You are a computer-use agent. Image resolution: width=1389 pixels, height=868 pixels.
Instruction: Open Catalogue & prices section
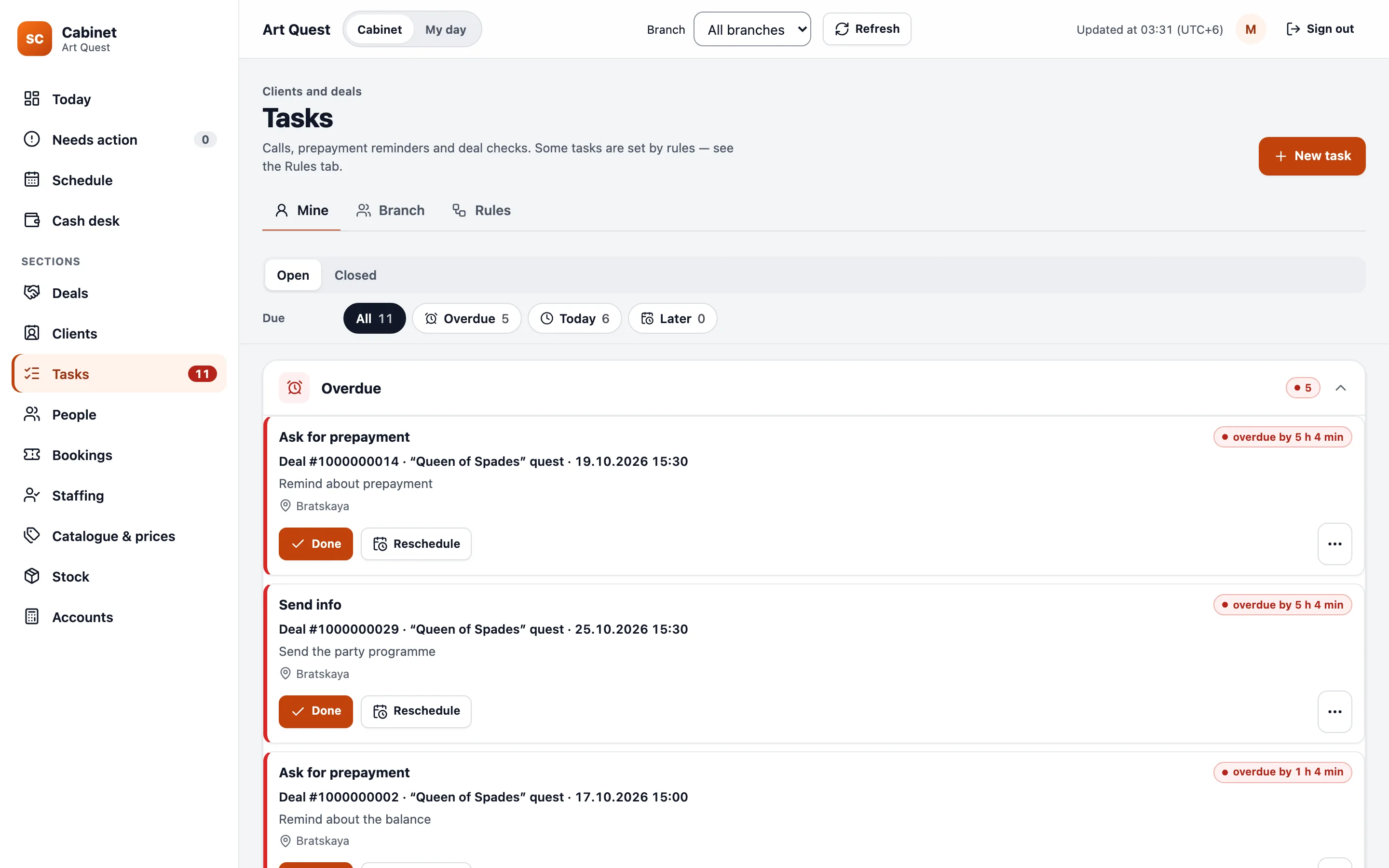[x=120, y=536]
